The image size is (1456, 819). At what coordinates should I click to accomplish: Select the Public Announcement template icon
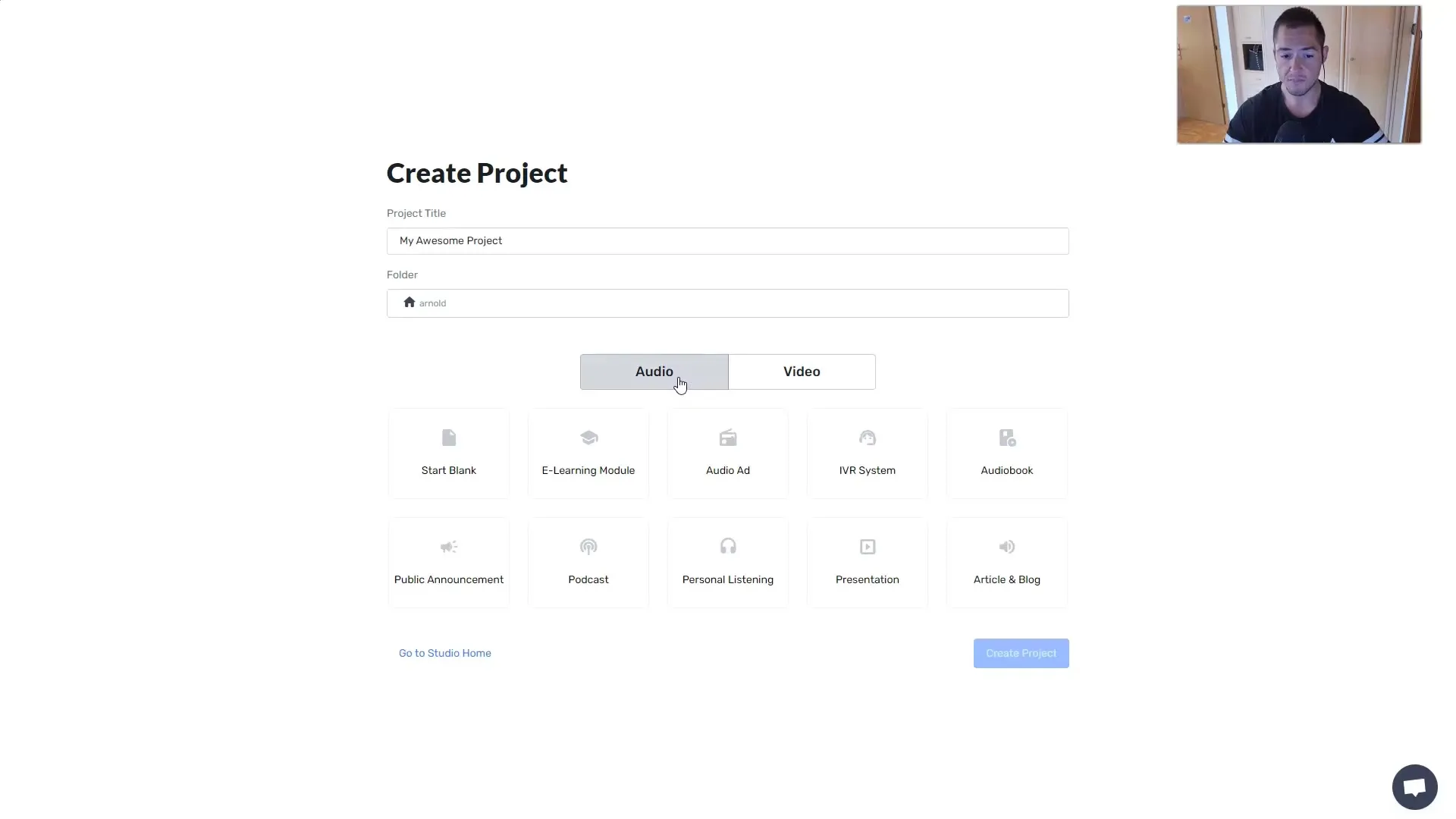click(x=448, y=546)
